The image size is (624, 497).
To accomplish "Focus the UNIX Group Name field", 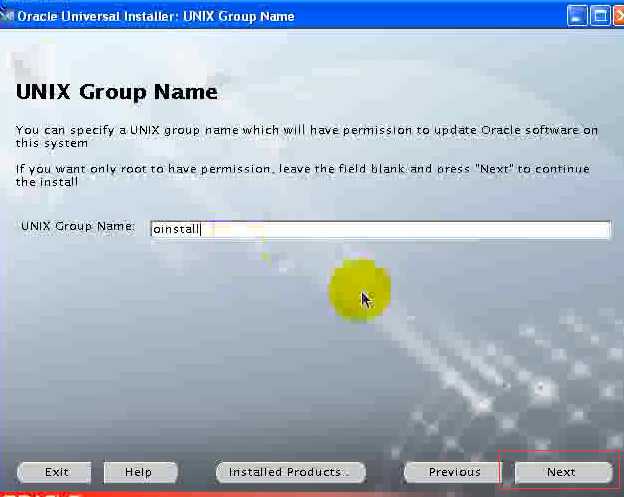I will pyautogui.click(x=380, y=230).
